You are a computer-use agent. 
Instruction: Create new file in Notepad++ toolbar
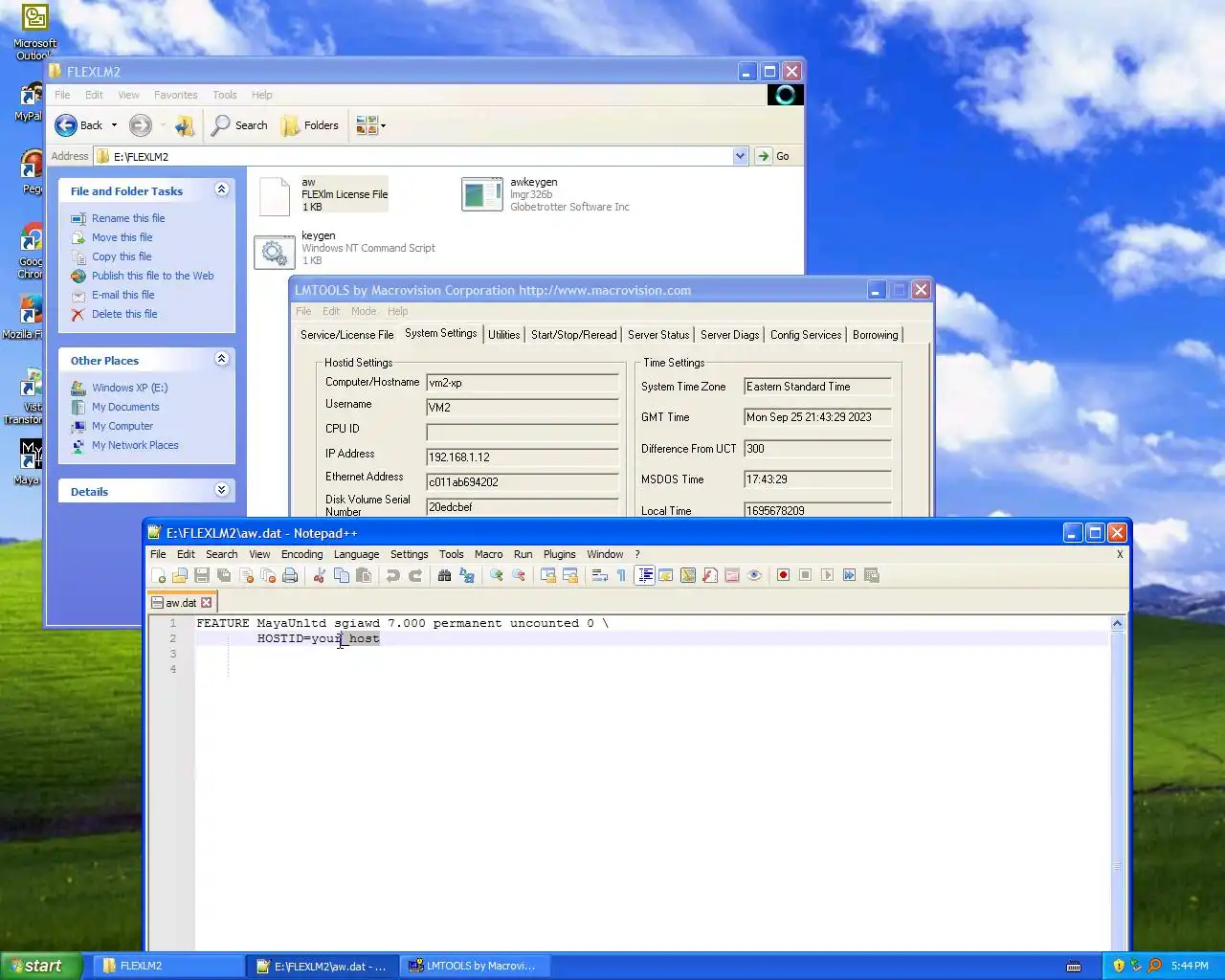158,575
